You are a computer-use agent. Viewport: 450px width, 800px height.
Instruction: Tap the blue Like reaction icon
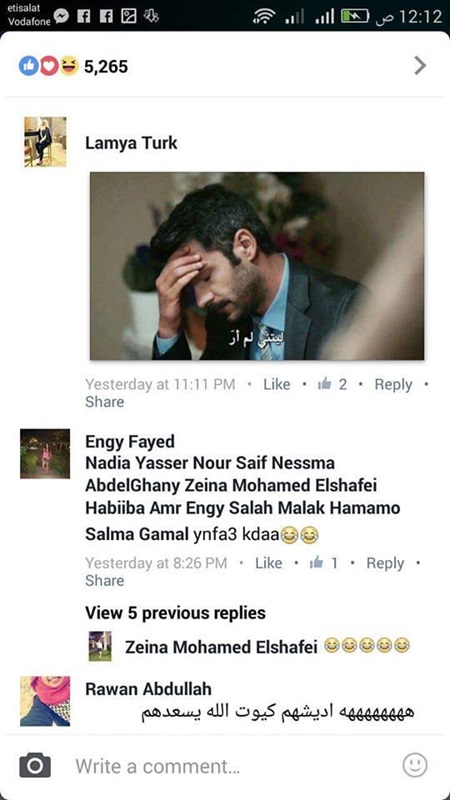29,66
